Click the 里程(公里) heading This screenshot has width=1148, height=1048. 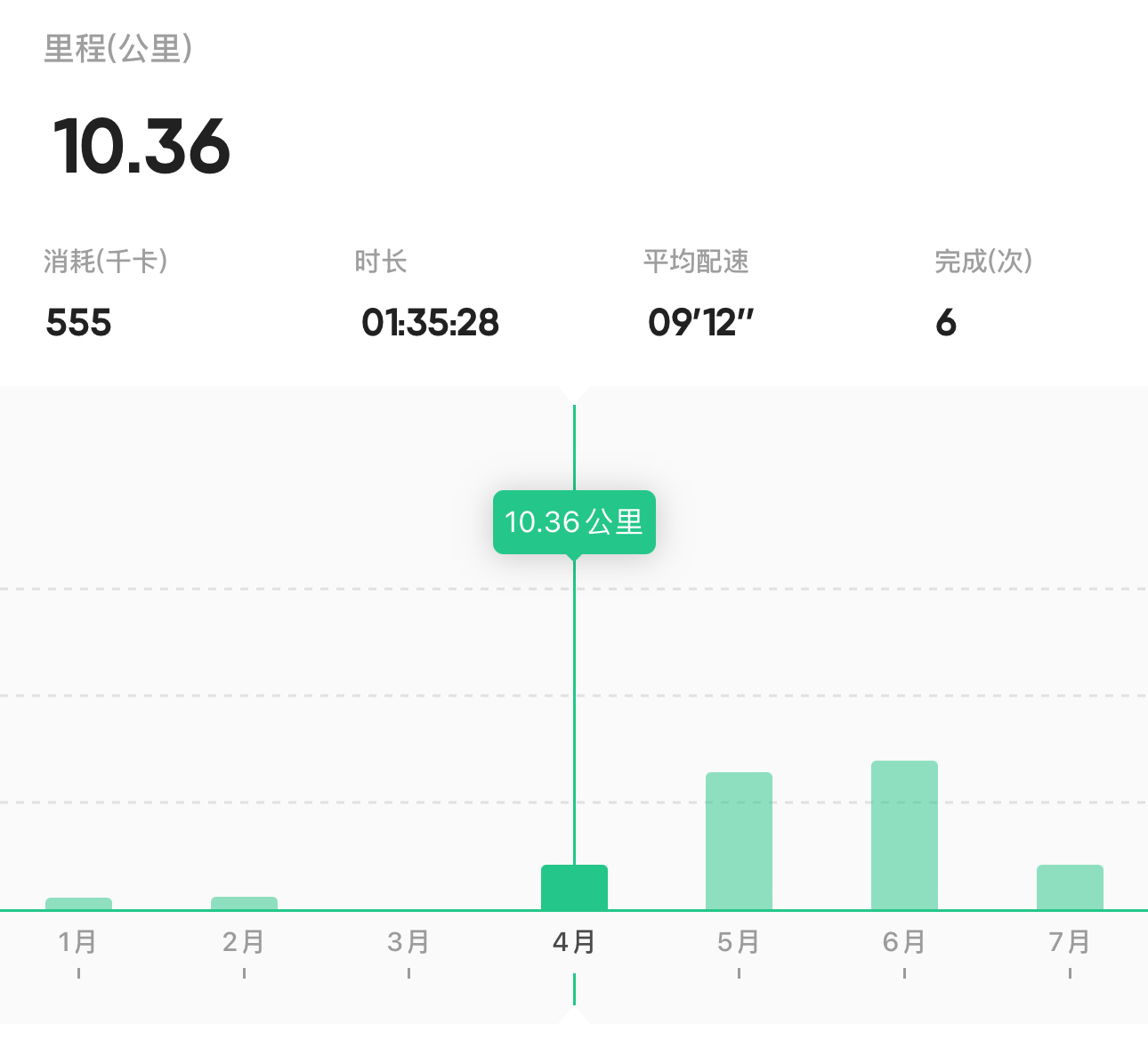point(118,48)
